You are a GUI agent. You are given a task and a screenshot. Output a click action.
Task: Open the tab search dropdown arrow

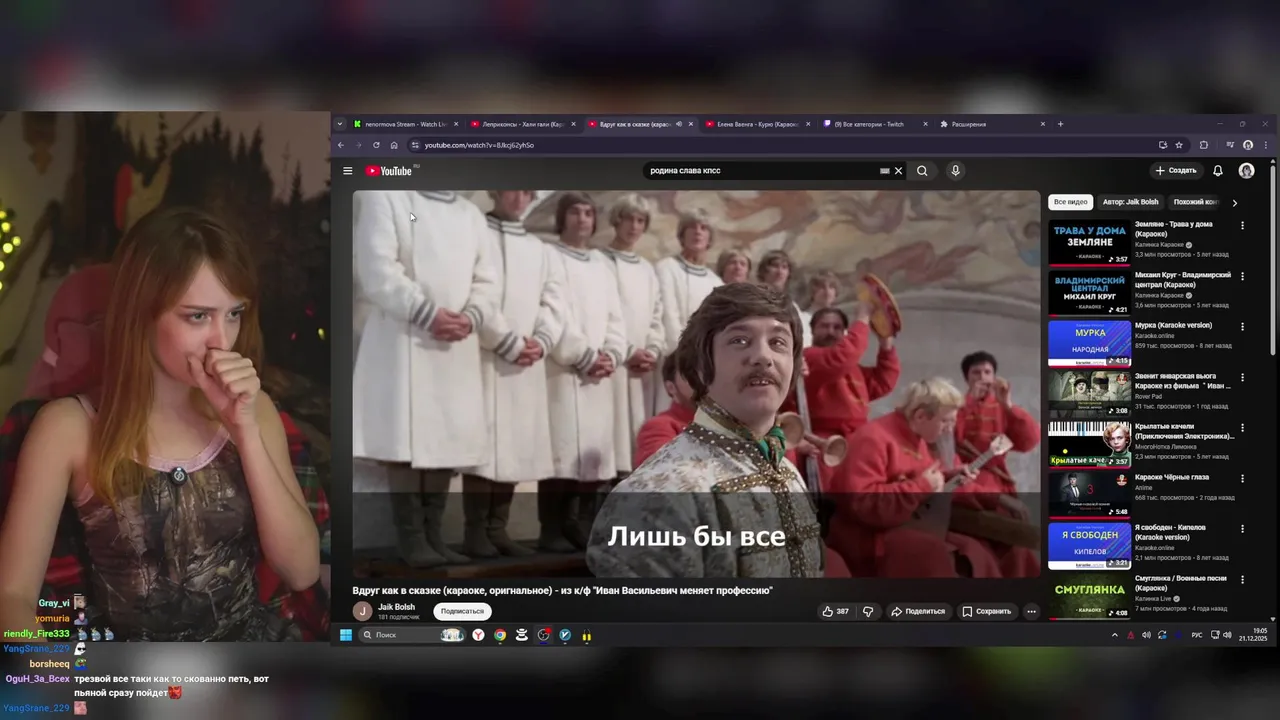point(340,124)
